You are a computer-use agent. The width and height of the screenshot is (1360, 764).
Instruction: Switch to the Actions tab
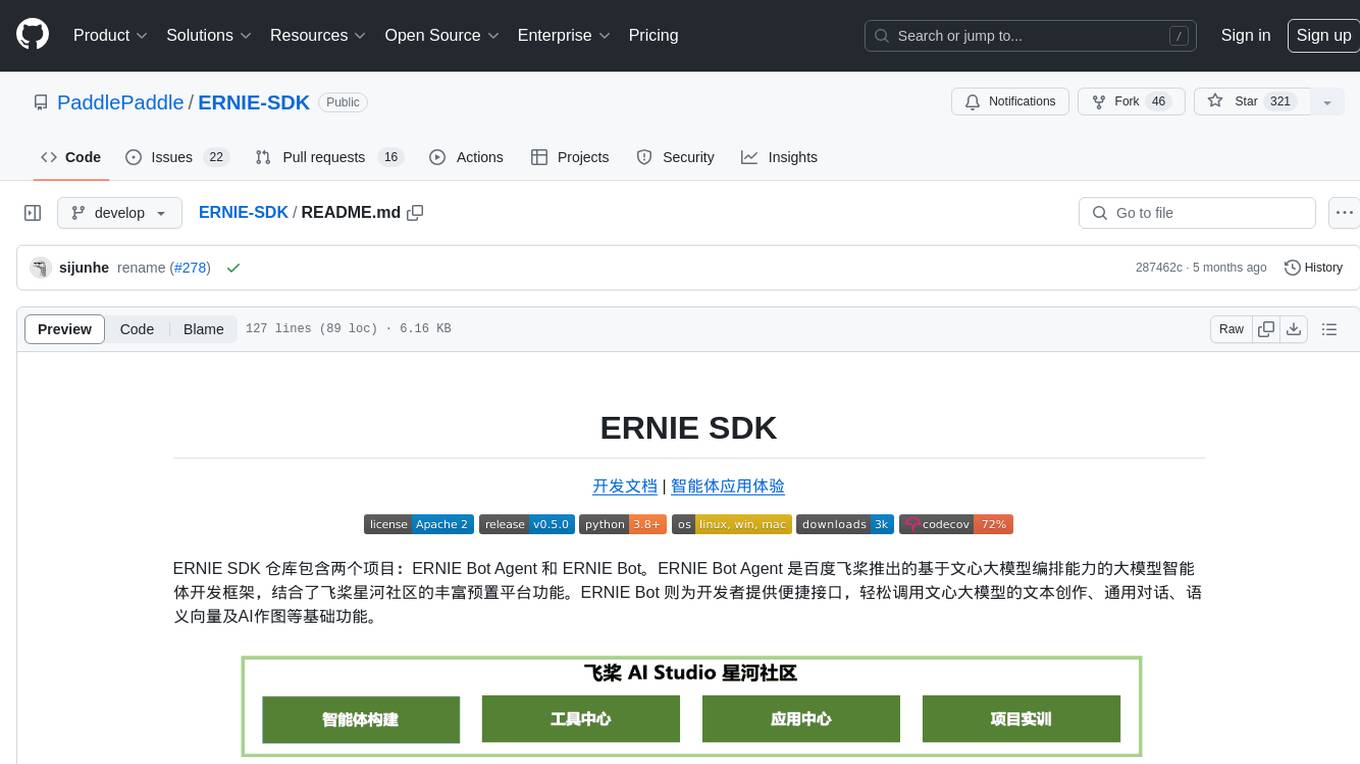tap(466, 157)
